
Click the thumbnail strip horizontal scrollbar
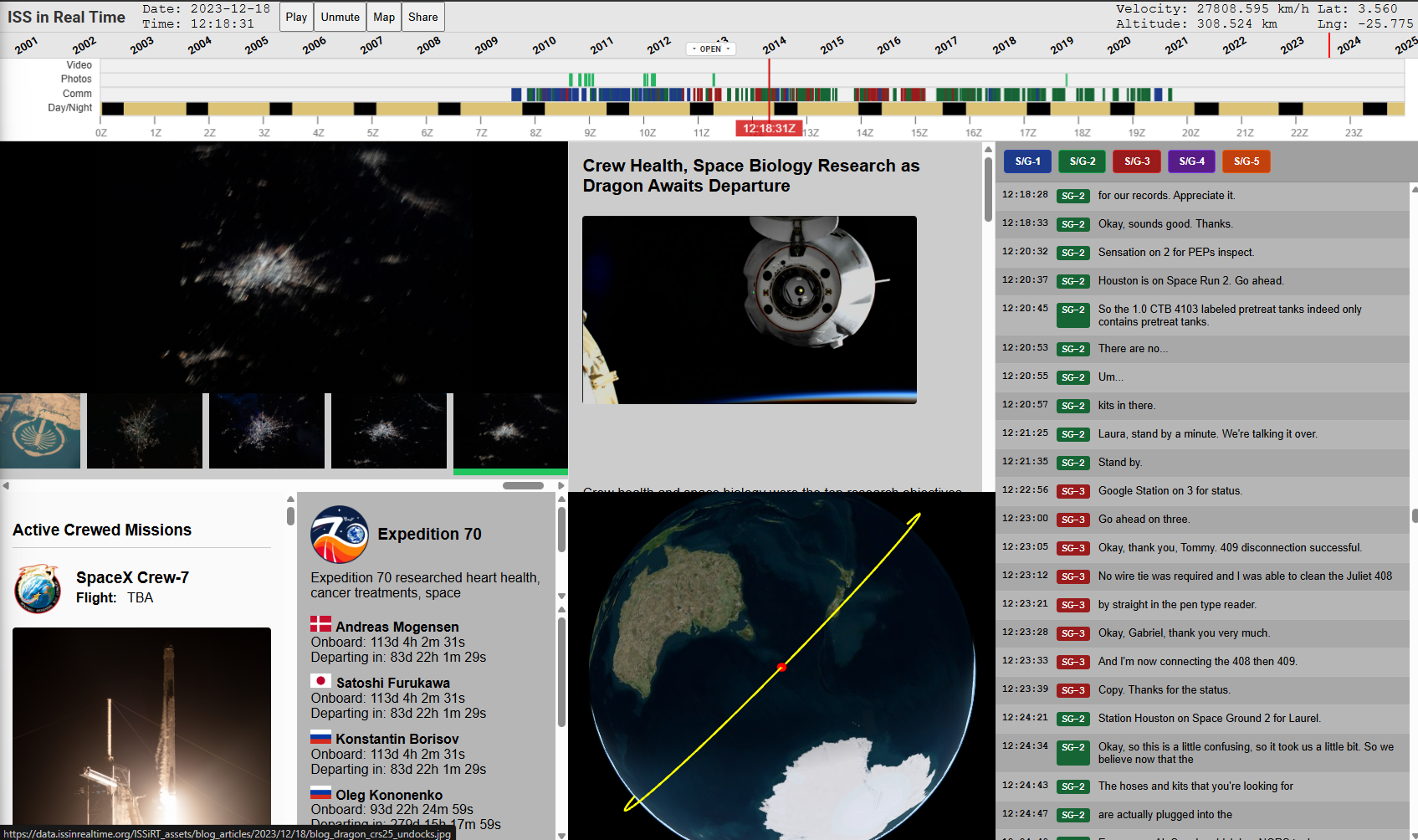click(523, 485)
